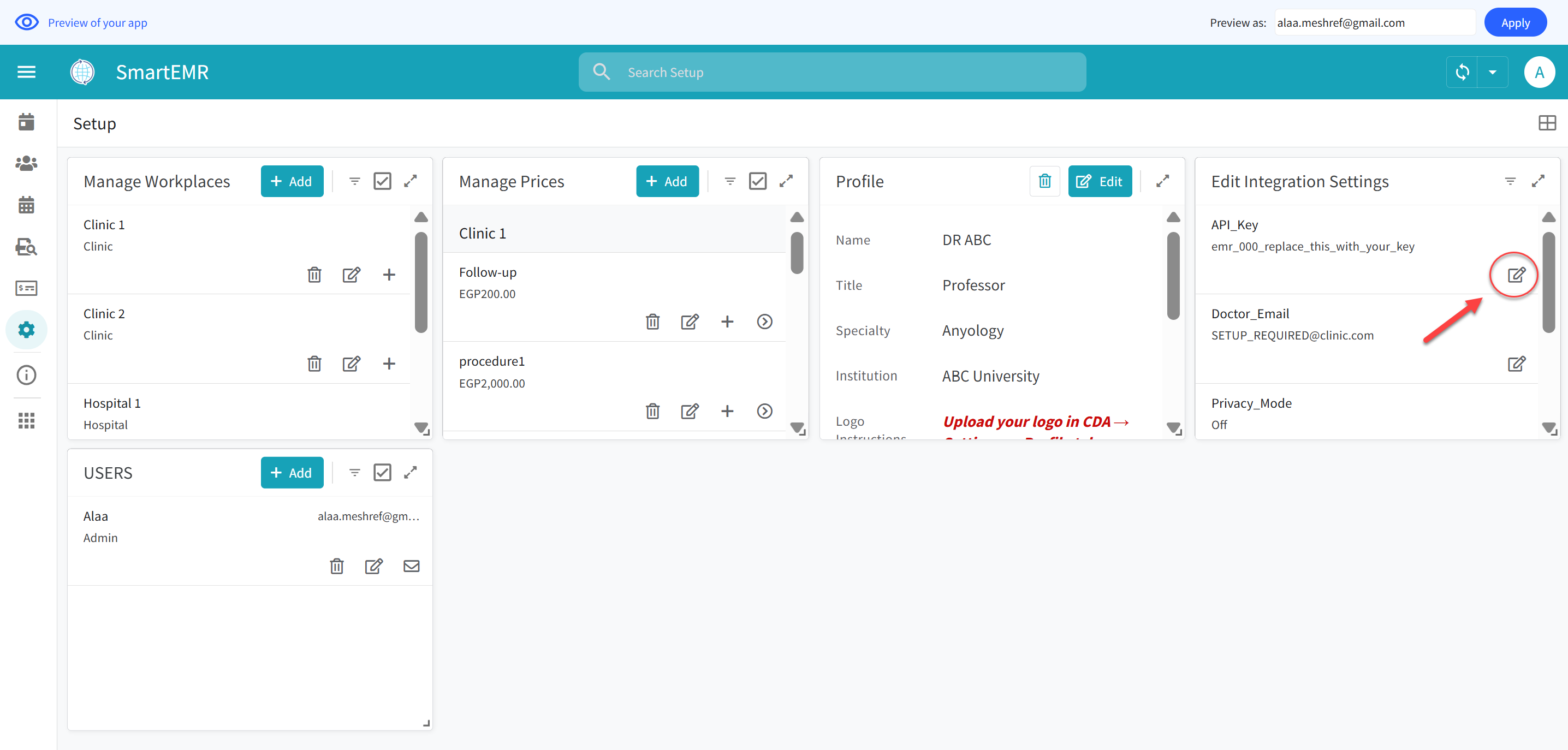Expand the refresh options dropdown
The height and width of the screenshot is (750, 1568).
tap(1493, 72)
